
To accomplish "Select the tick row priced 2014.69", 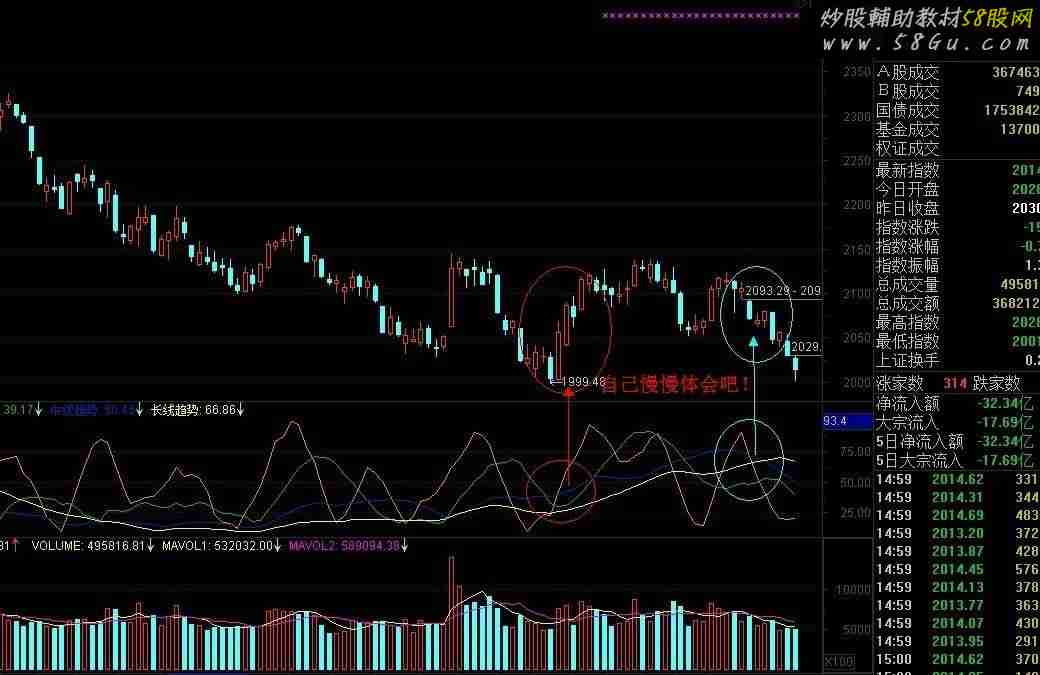I will coord(958,515).
